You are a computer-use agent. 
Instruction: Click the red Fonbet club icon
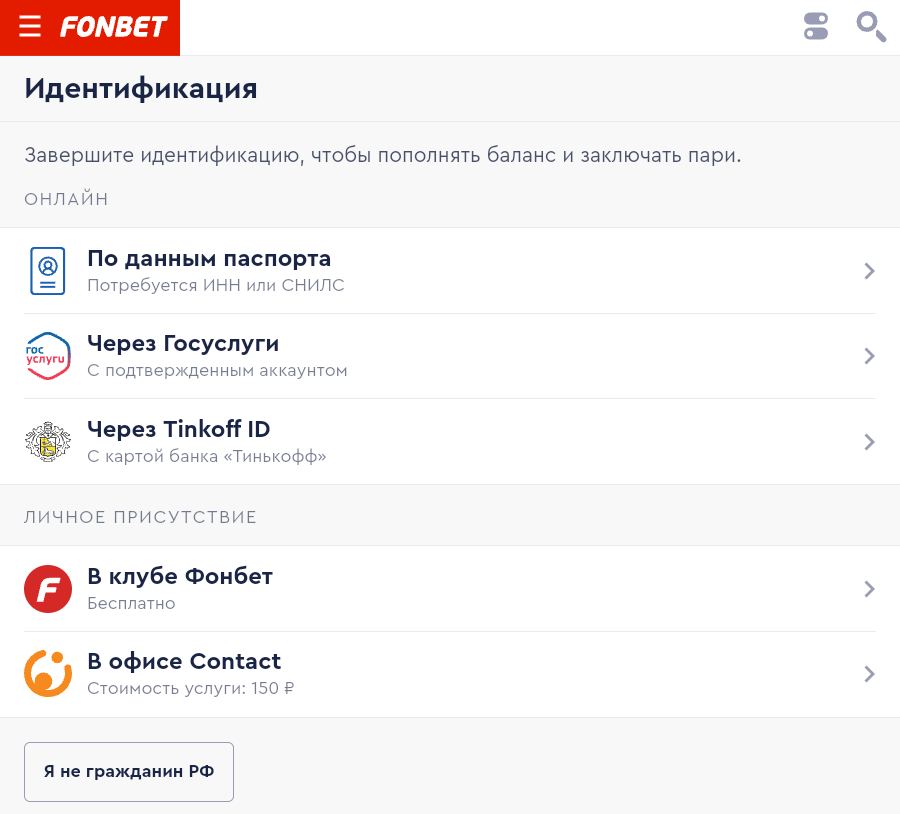47,589
